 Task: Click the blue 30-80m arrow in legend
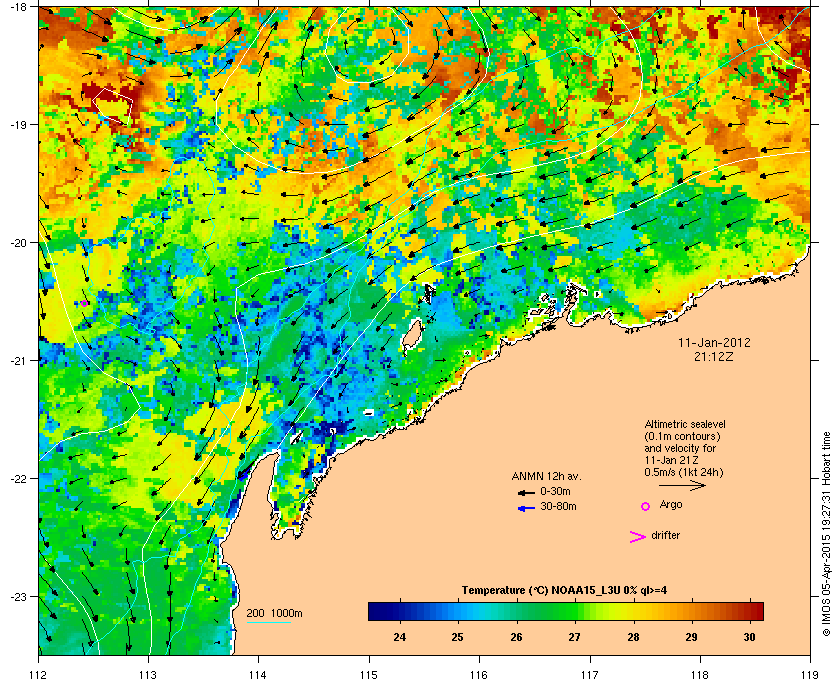pos(526,508)
